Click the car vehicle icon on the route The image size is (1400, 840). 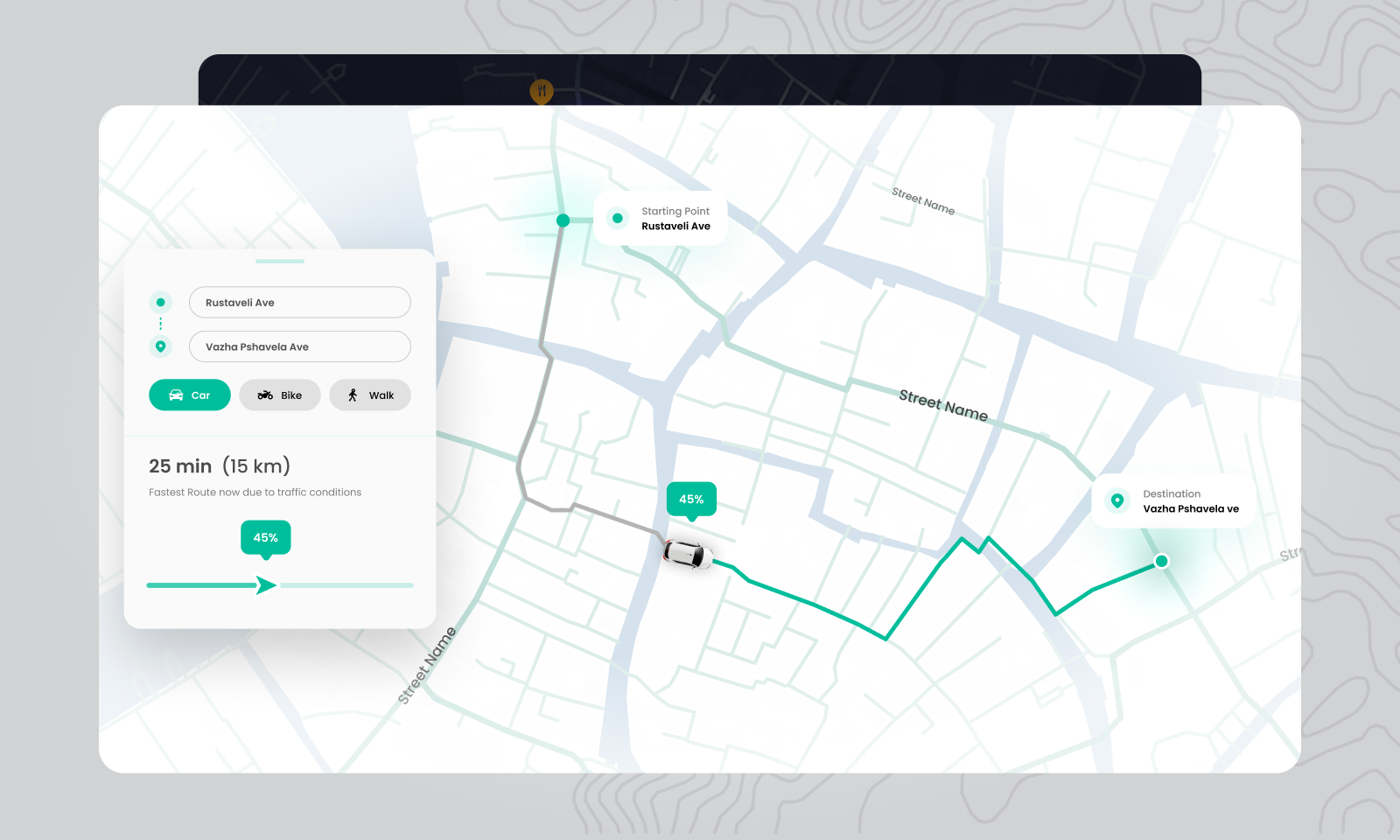[x=688, y=555]
